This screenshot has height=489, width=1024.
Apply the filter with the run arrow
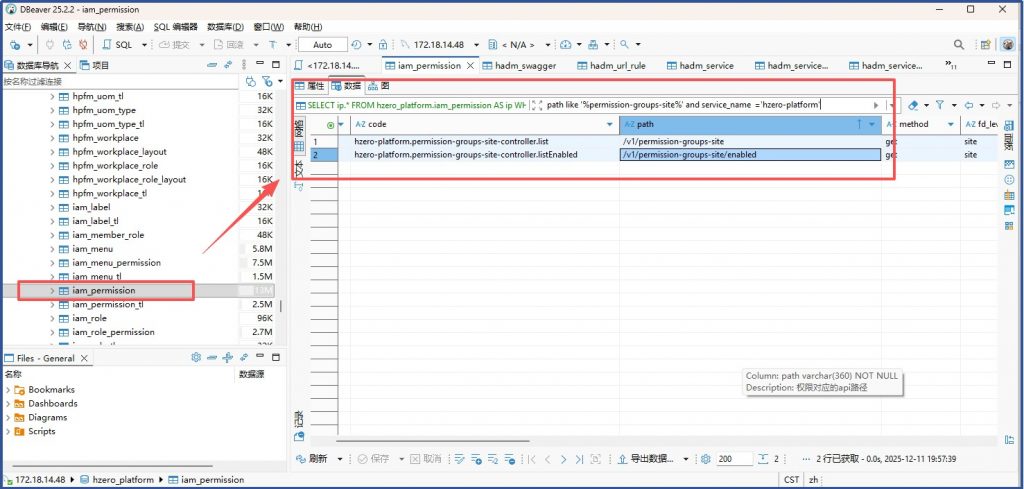click(x=877, y=105)
